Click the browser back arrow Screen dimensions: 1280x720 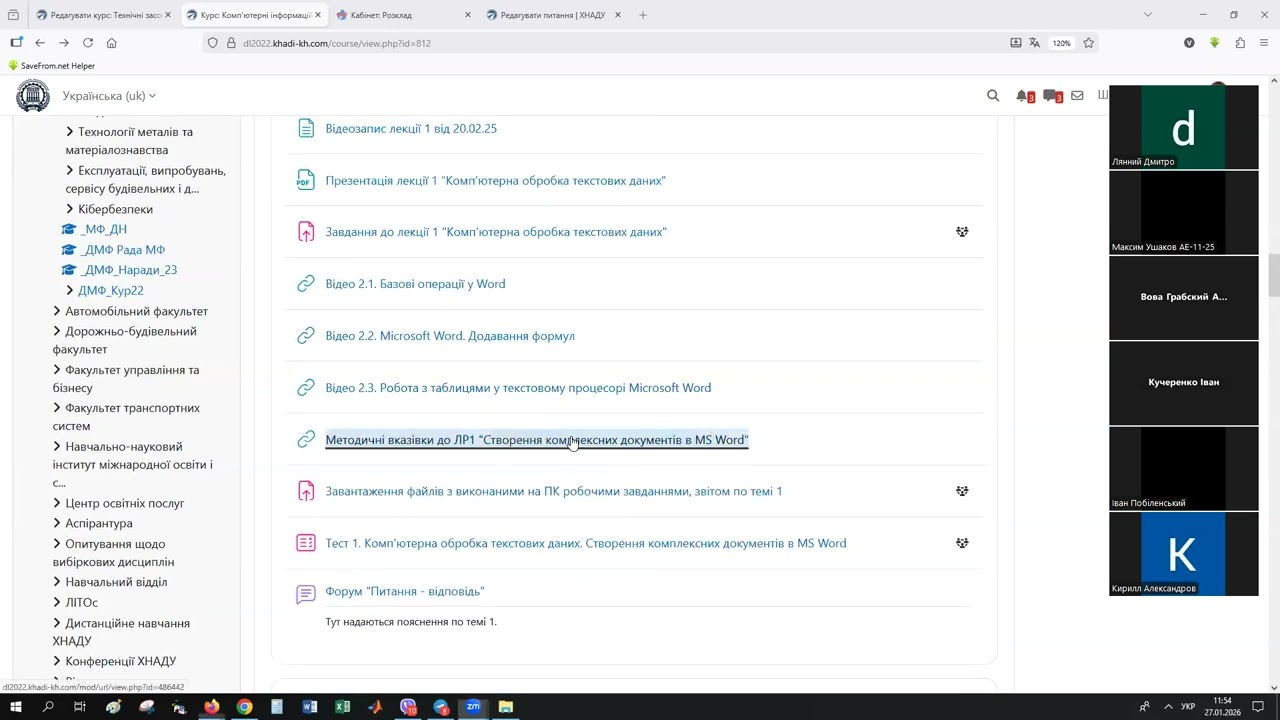[40, 43]
